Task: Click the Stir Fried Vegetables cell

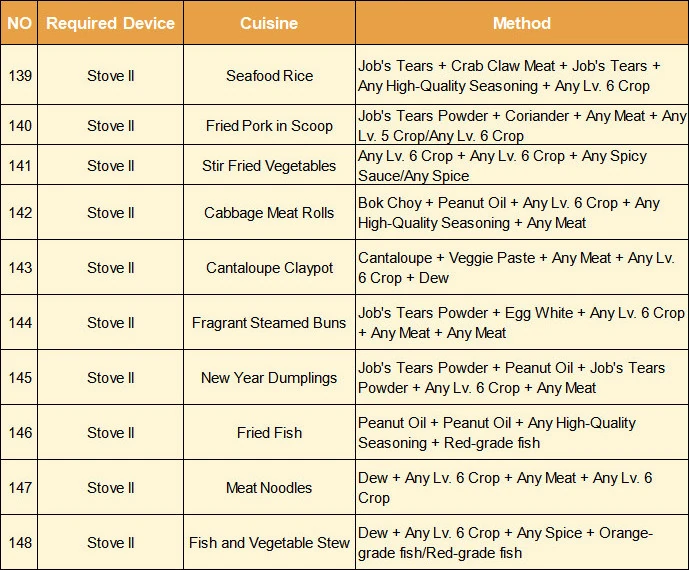Action: click(x=269, y=166)
